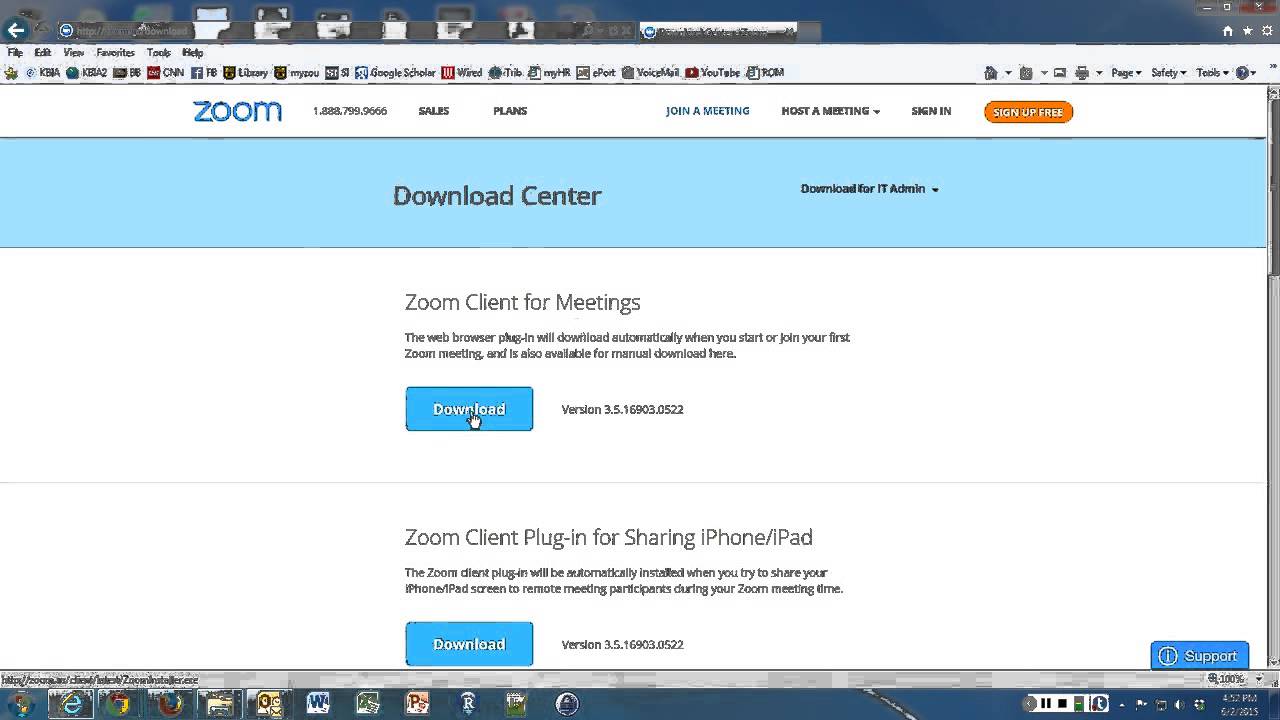Launch Firefox from the taskbar
The height and width of the screenshot is (720, 1280).
click(x=170, y=704)
